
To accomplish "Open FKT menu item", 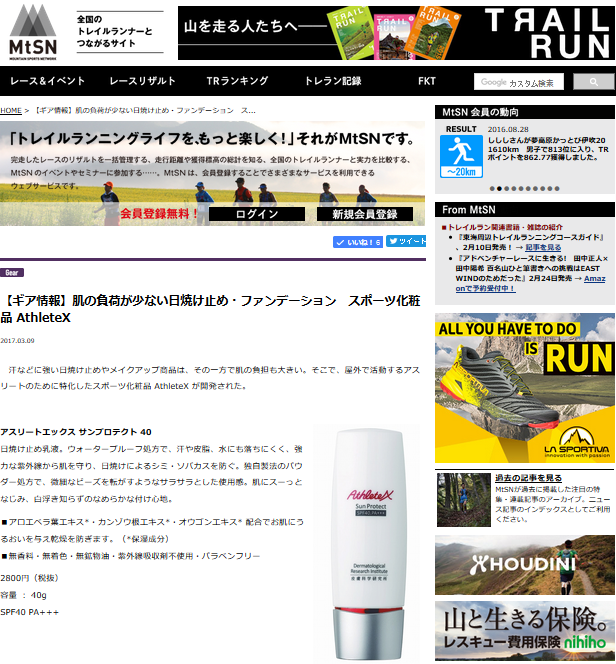I will point(427,81).
